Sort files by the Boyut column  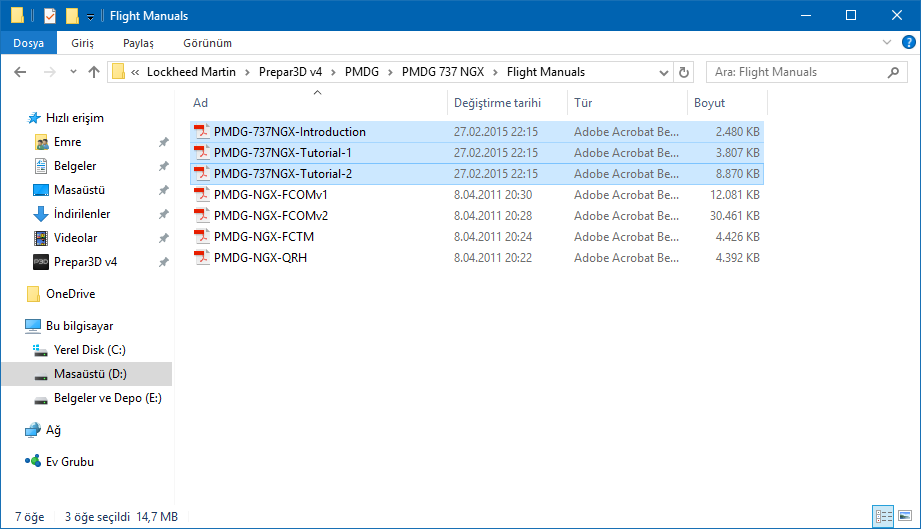tap(727, 103)
